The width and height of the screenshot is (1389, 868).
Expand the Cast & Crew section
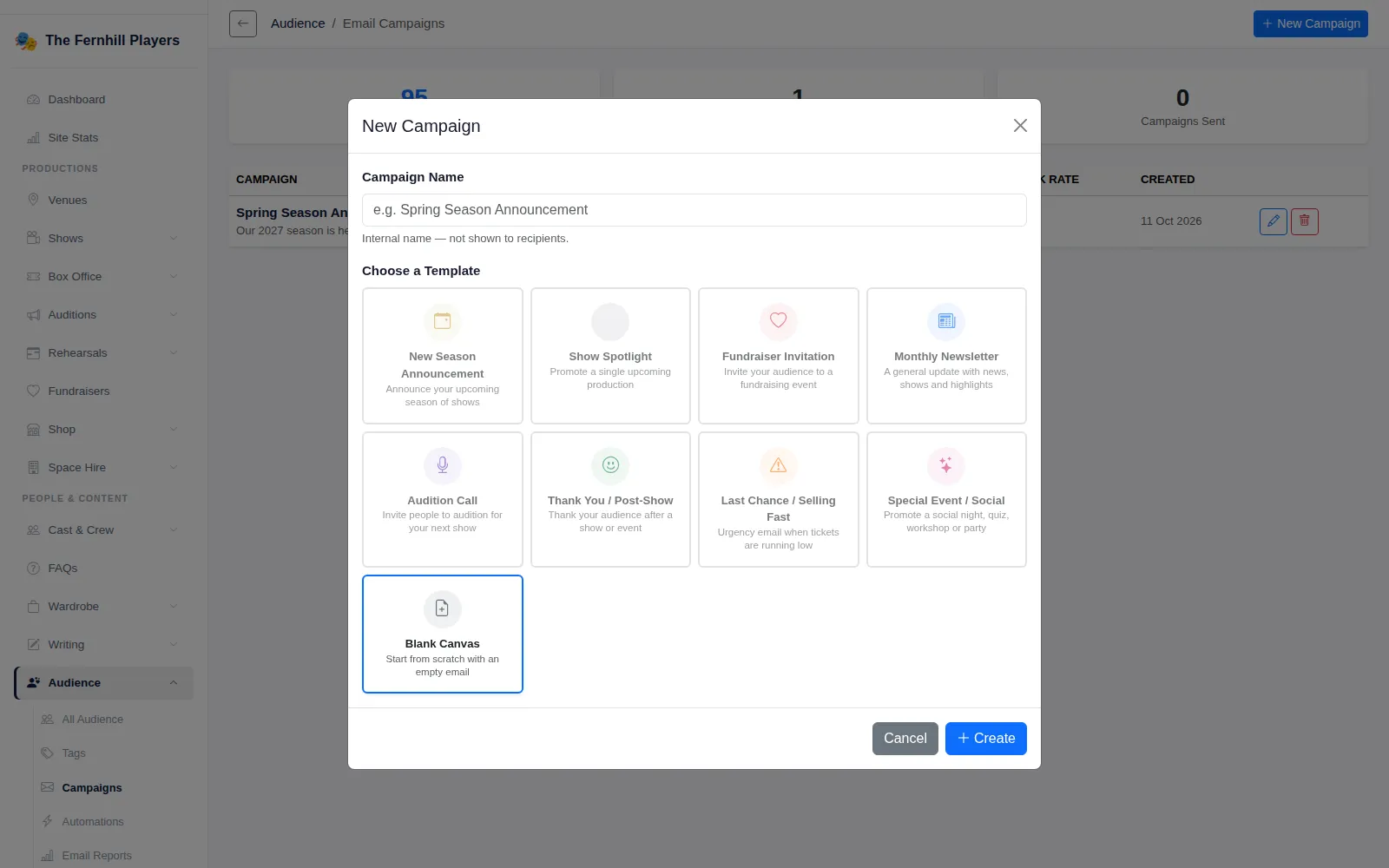click(x=104, y=530)
